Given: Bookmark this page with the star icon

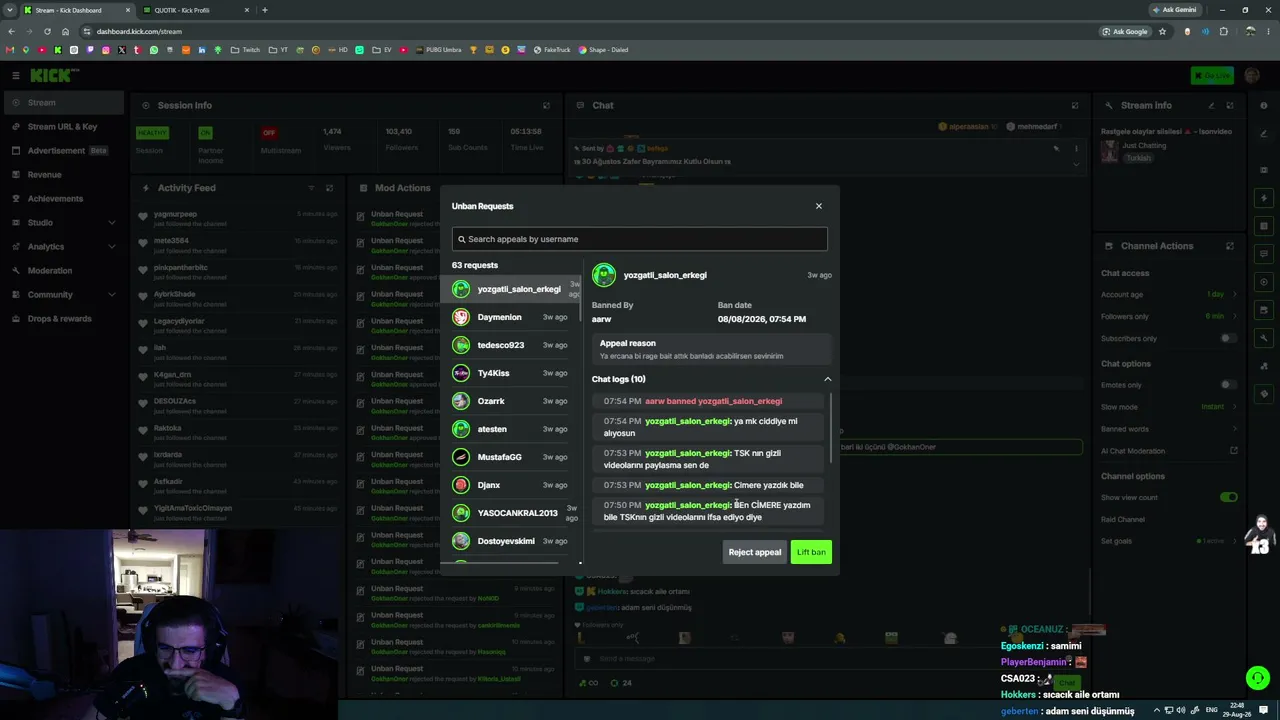Looking at the screenshot, I should click(x=1162, y=31).
